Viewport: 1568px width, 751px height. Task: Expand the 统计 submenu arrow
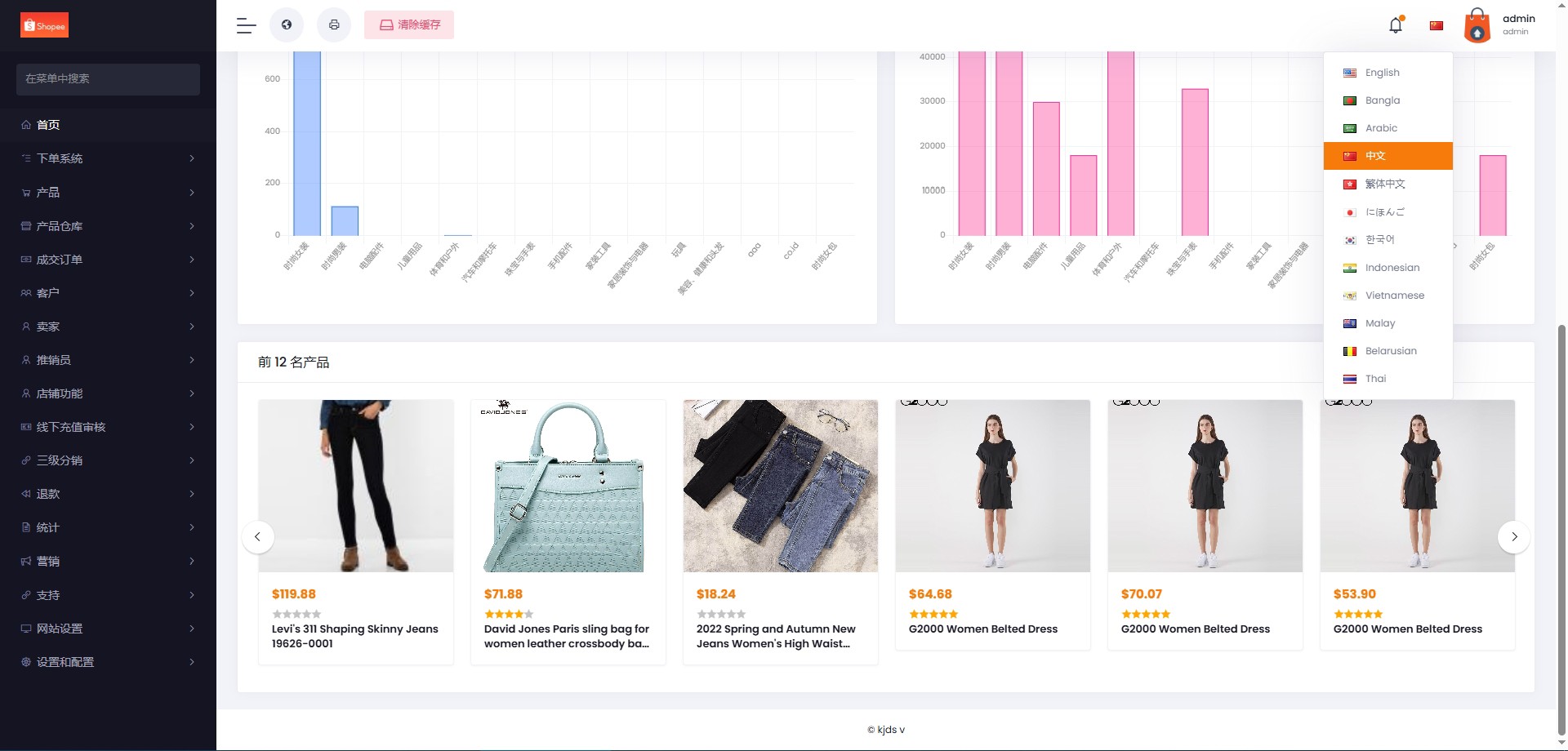(192, 527)
